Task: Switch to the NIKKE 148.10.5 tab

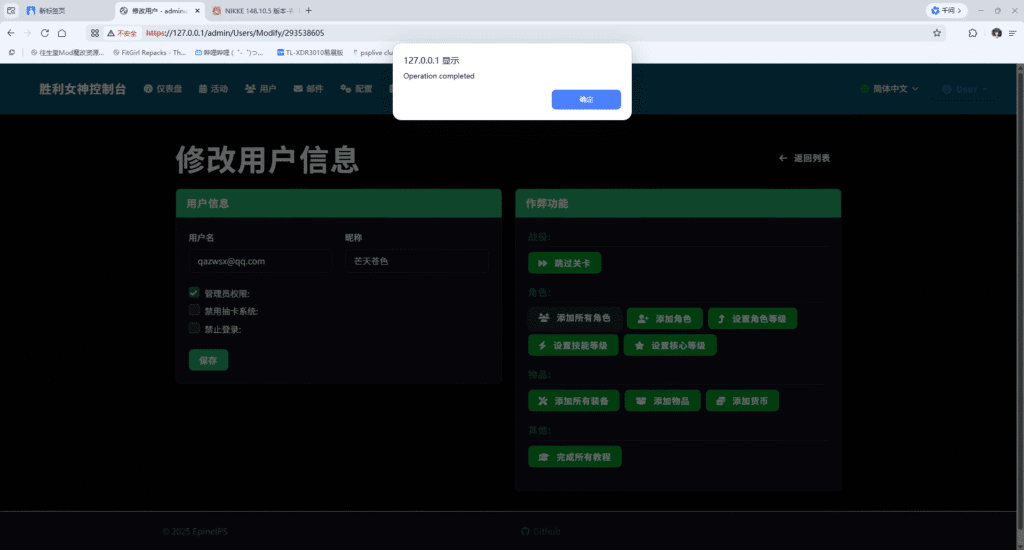Action: tap(253, 10)
